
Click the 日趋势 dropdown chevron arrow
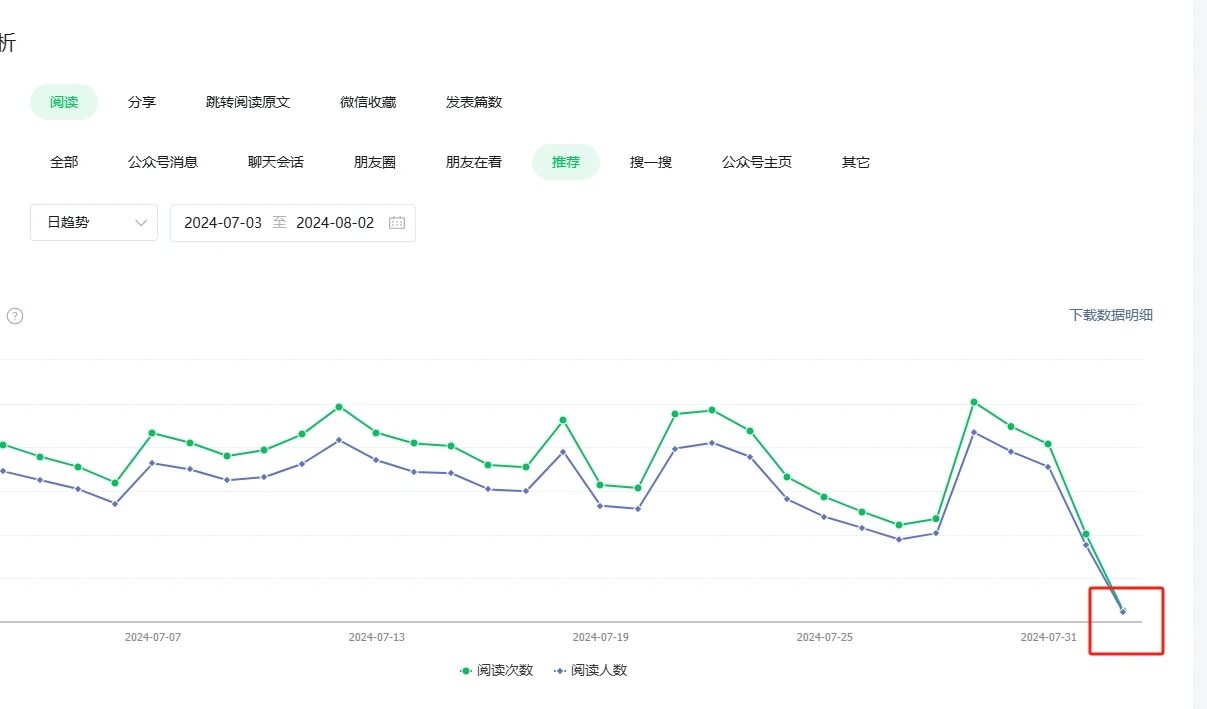coord(141,223)
